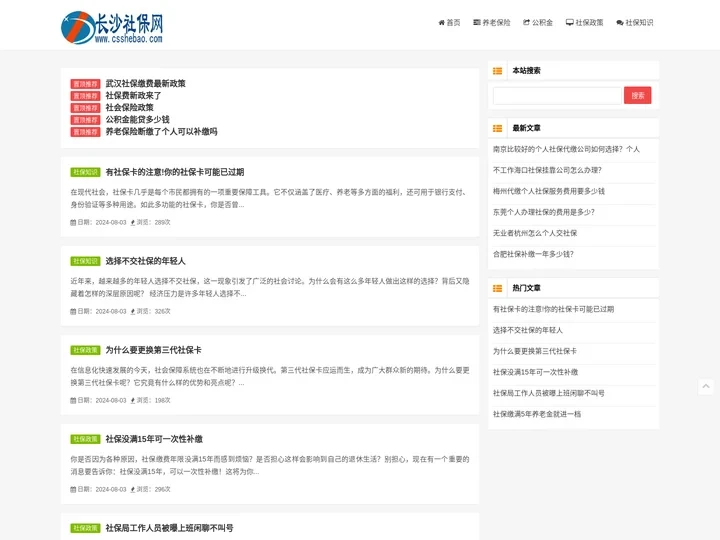The width and height of the screenshot is (720, 540).
Task: Open the 养老保险 menu item
Action: [x=492, y=22]
